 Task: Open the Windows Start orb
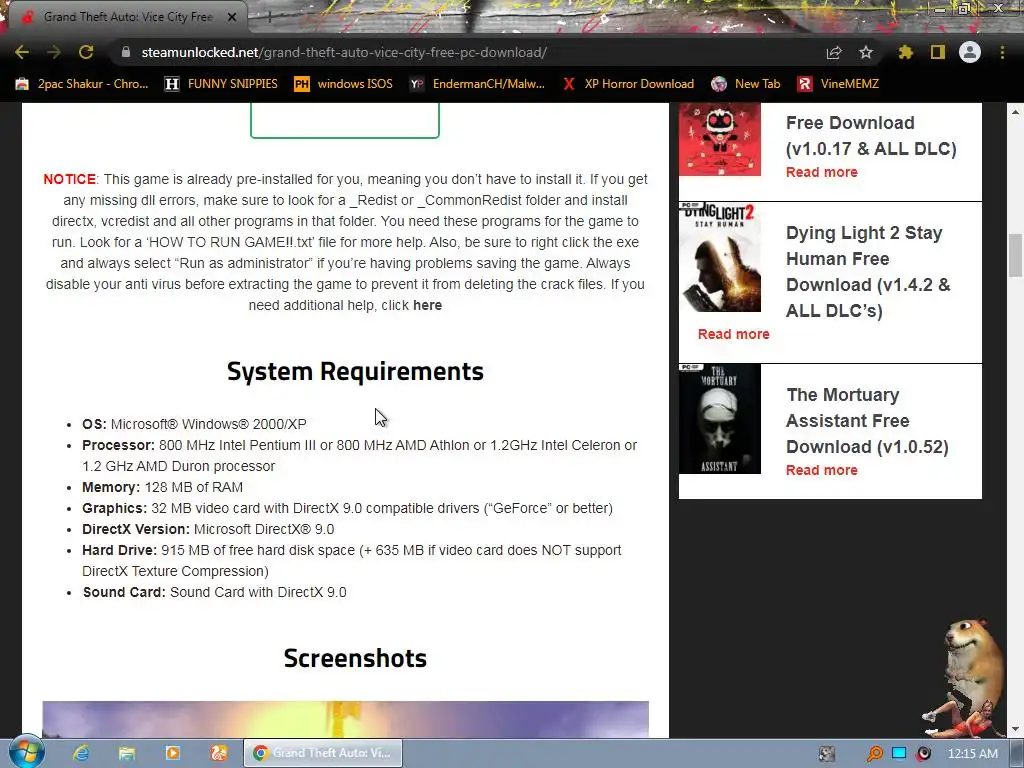(x=26, y=753)
